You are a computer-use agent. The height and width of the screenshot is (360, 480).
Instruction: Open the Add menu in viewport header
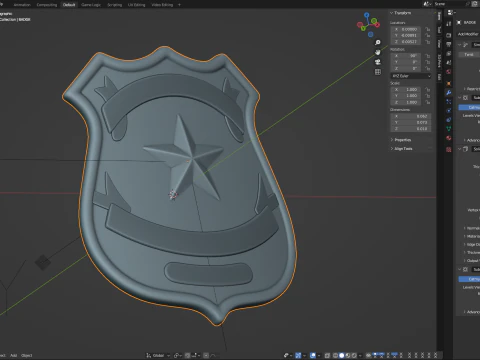click(x=13, y=355)
